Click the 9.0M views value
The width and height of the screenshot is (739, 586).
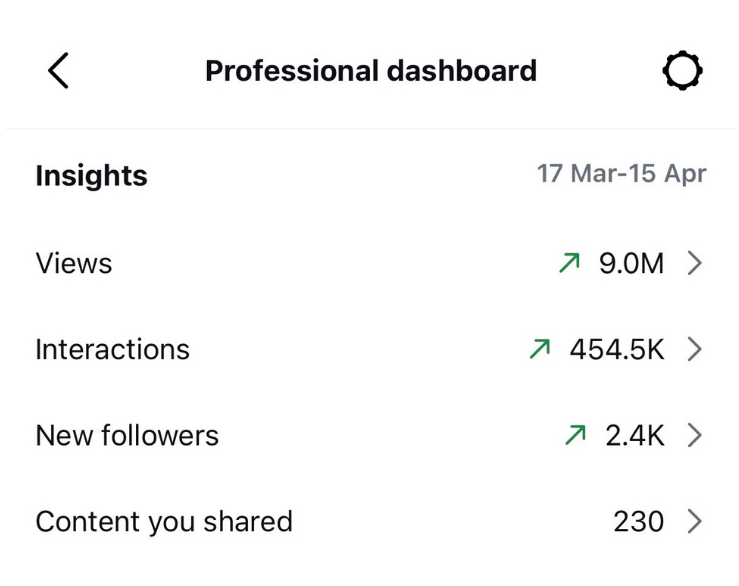point(632,263)
